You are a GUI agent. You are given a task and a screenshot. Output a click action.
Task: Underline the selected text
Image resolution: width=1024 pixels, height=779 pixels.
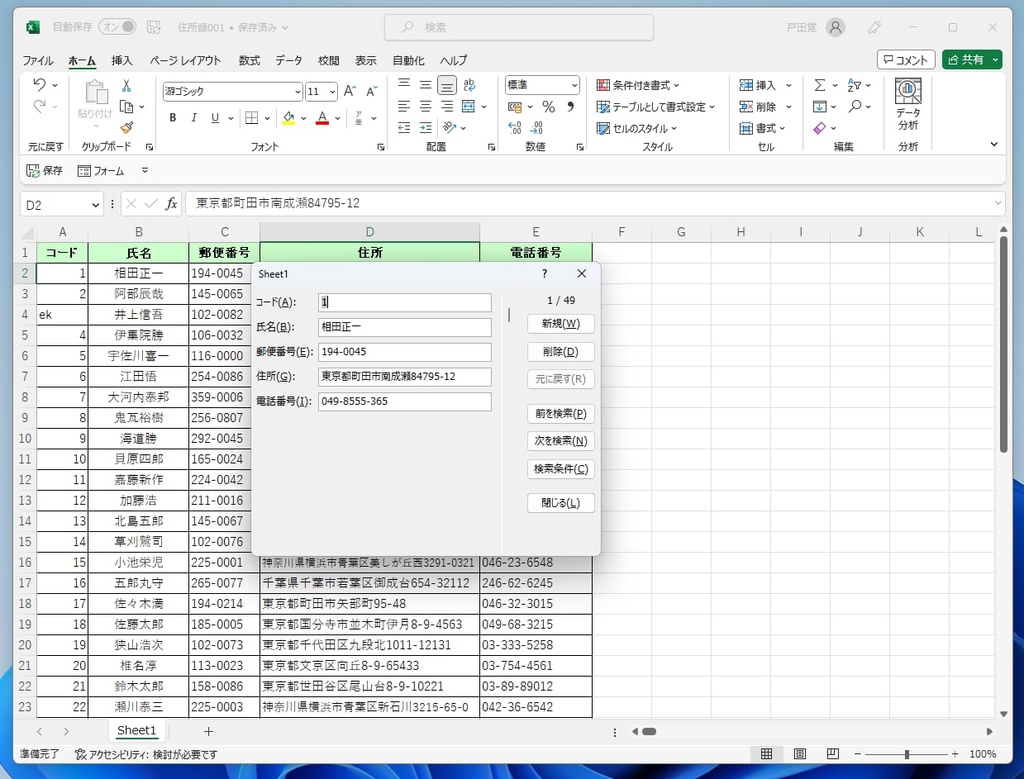pos(215,118)
